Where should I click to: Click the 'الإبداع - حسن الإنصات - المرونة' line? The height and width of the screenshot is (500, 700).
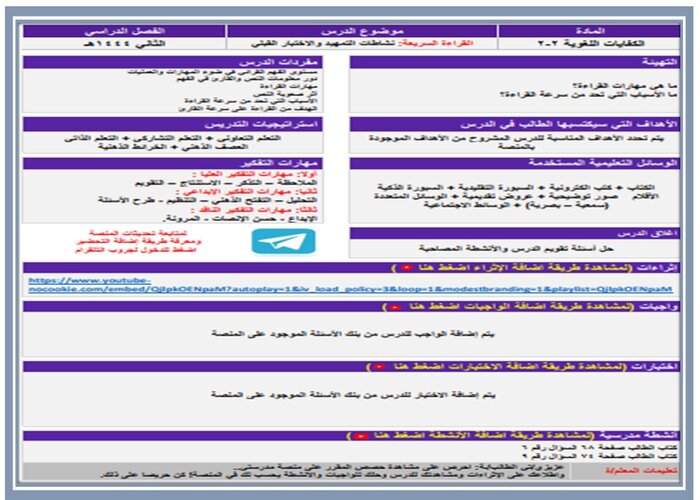tap(240, 219)
